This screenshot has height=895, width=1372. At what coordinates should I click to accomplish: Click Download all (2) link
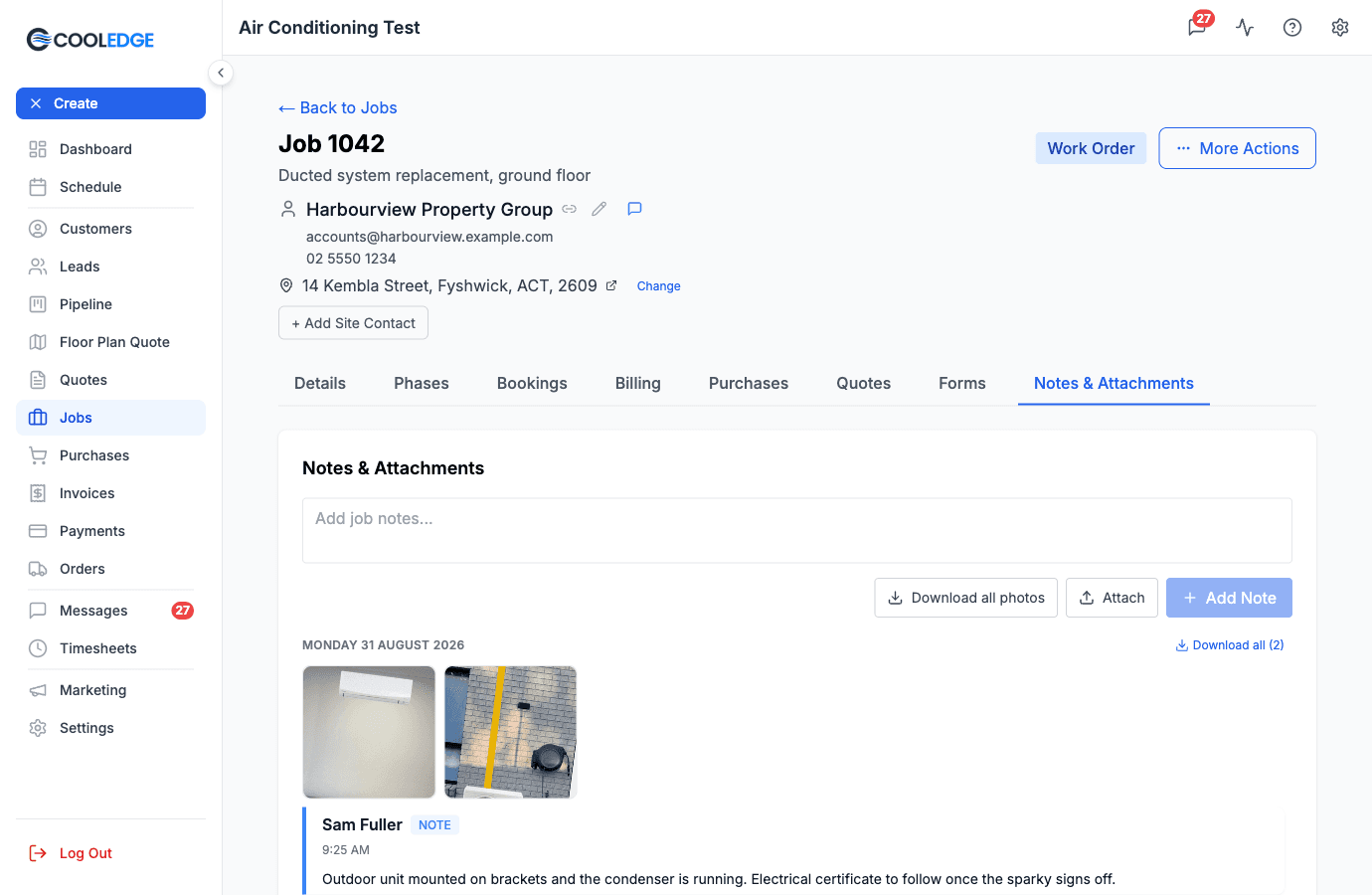[x=1230, y=645]
